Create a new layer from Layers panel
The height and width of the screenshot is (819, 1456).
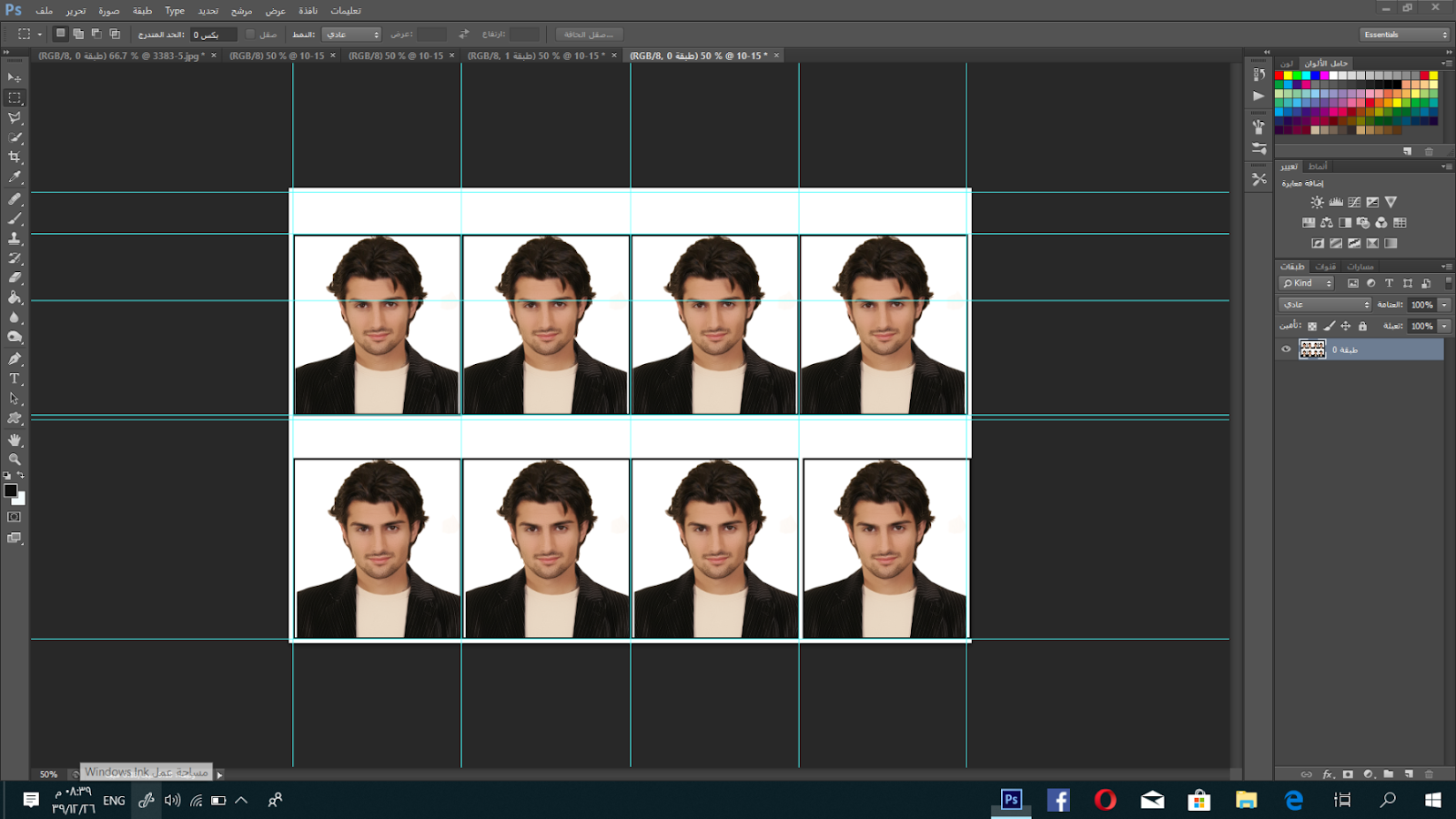(x=1408, y=774)
